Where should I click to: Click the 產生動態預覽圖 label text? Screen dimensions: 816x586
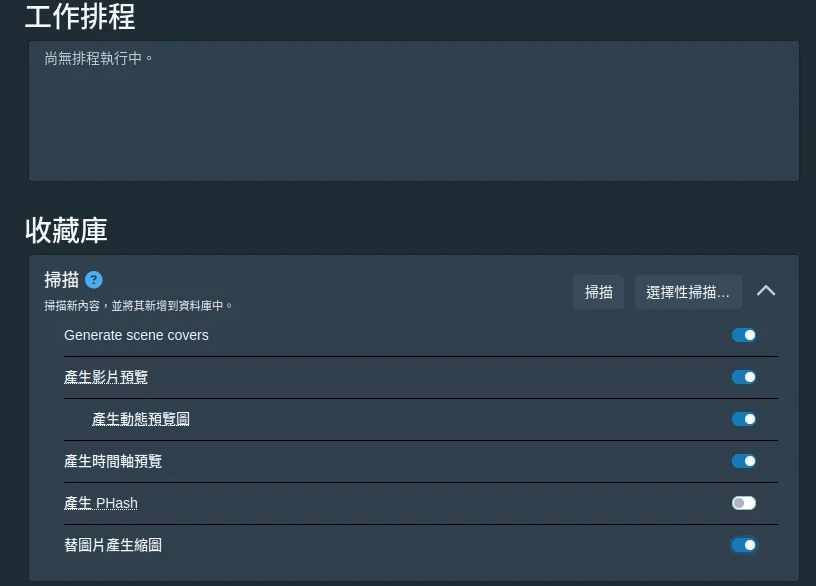pyautogui.click(x=141, y=419)
